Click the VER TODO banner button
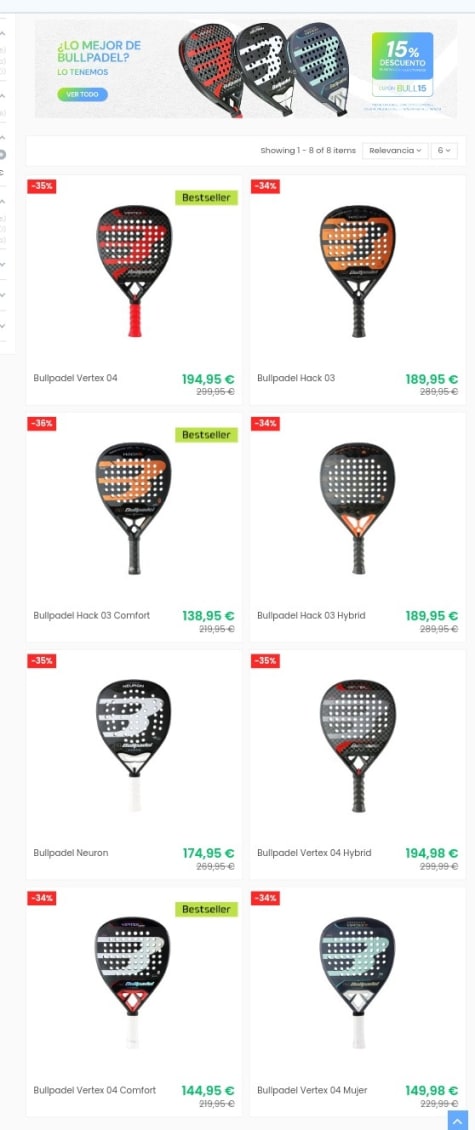This screenshot has height=1130, width=475. coord(83,94)
